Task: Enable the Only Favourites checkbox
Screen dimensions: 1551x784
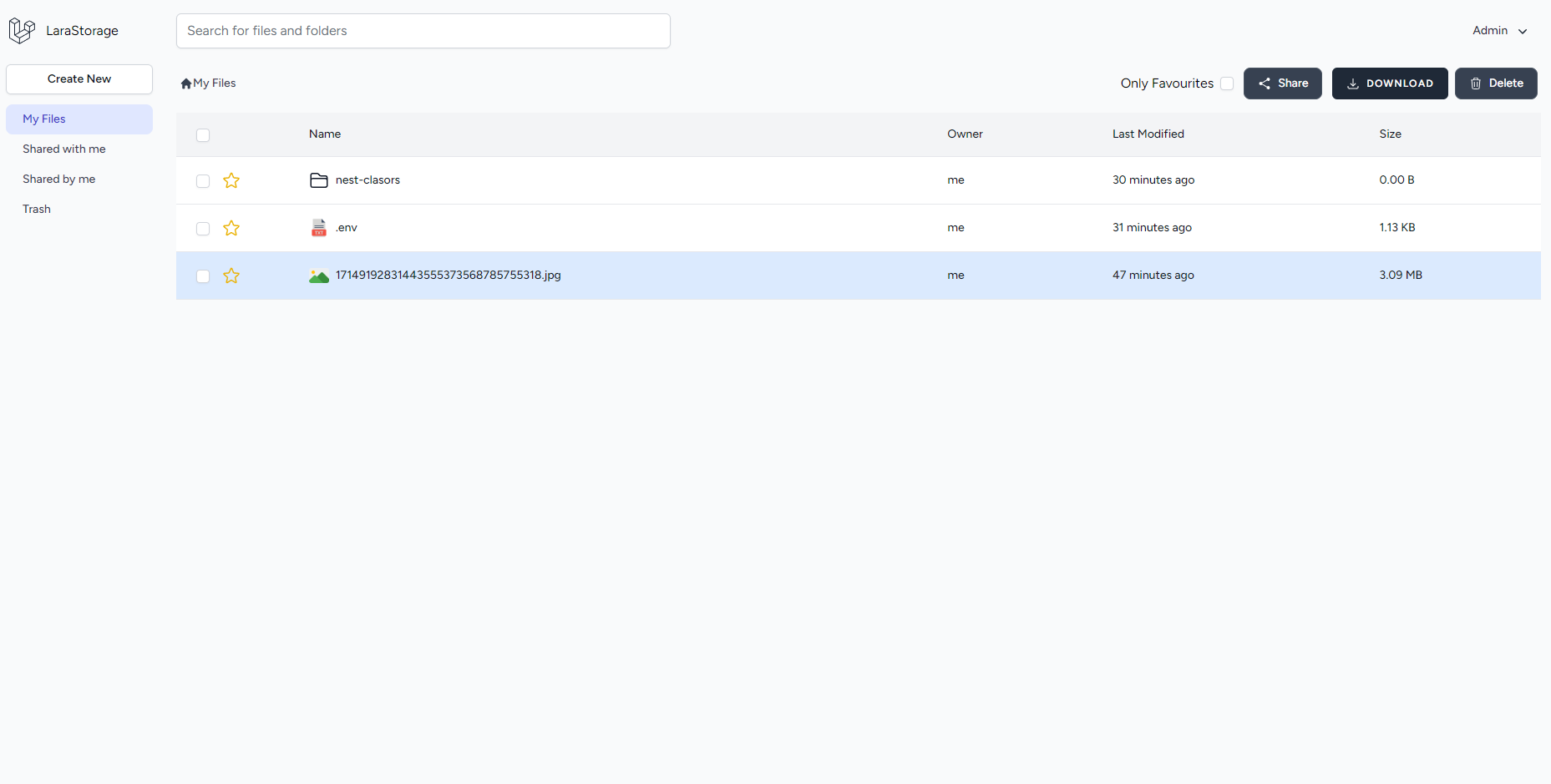Action: tap(1226, 83)
